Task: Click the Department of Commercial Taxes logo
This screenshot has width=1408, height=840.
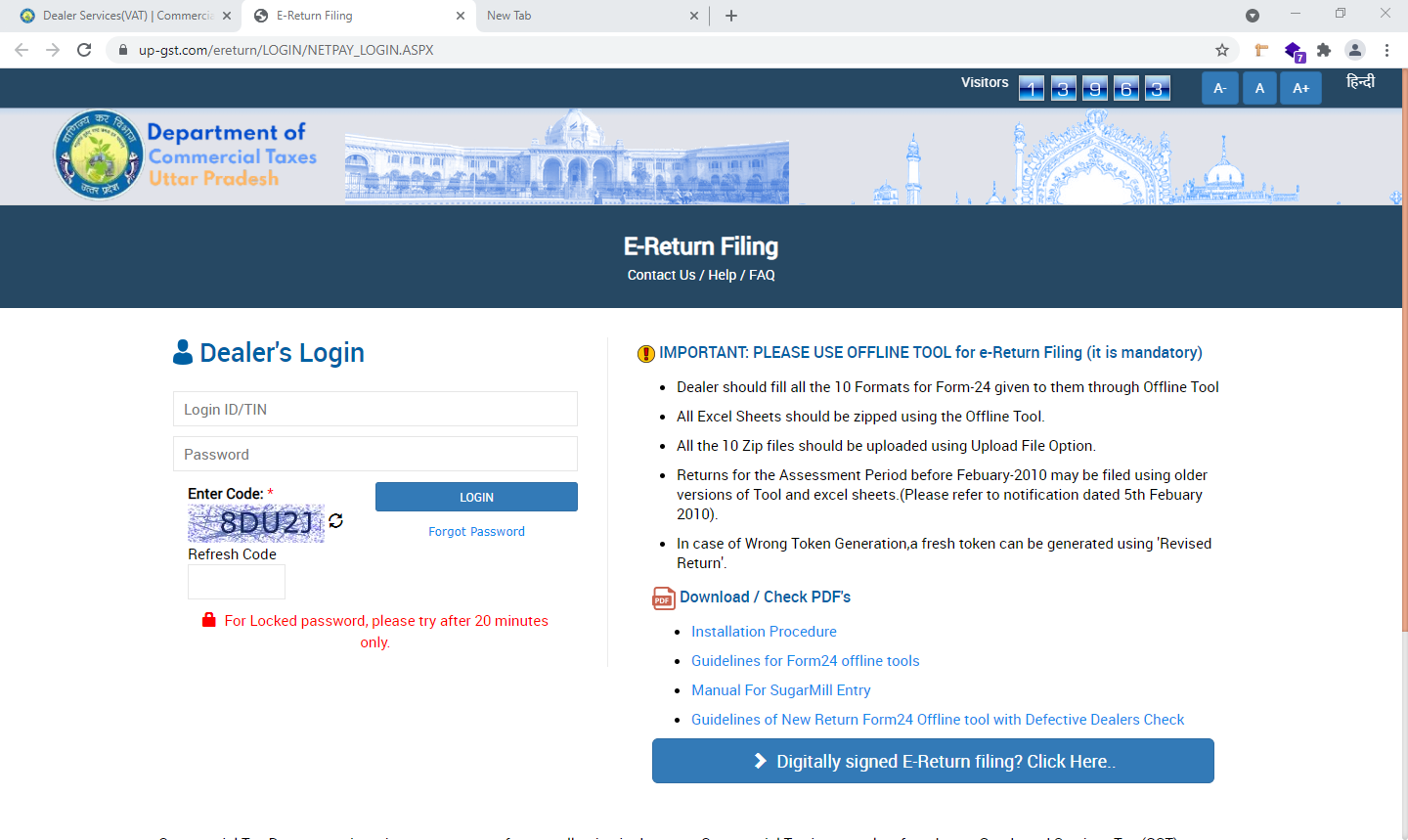Action: point(98,155)
